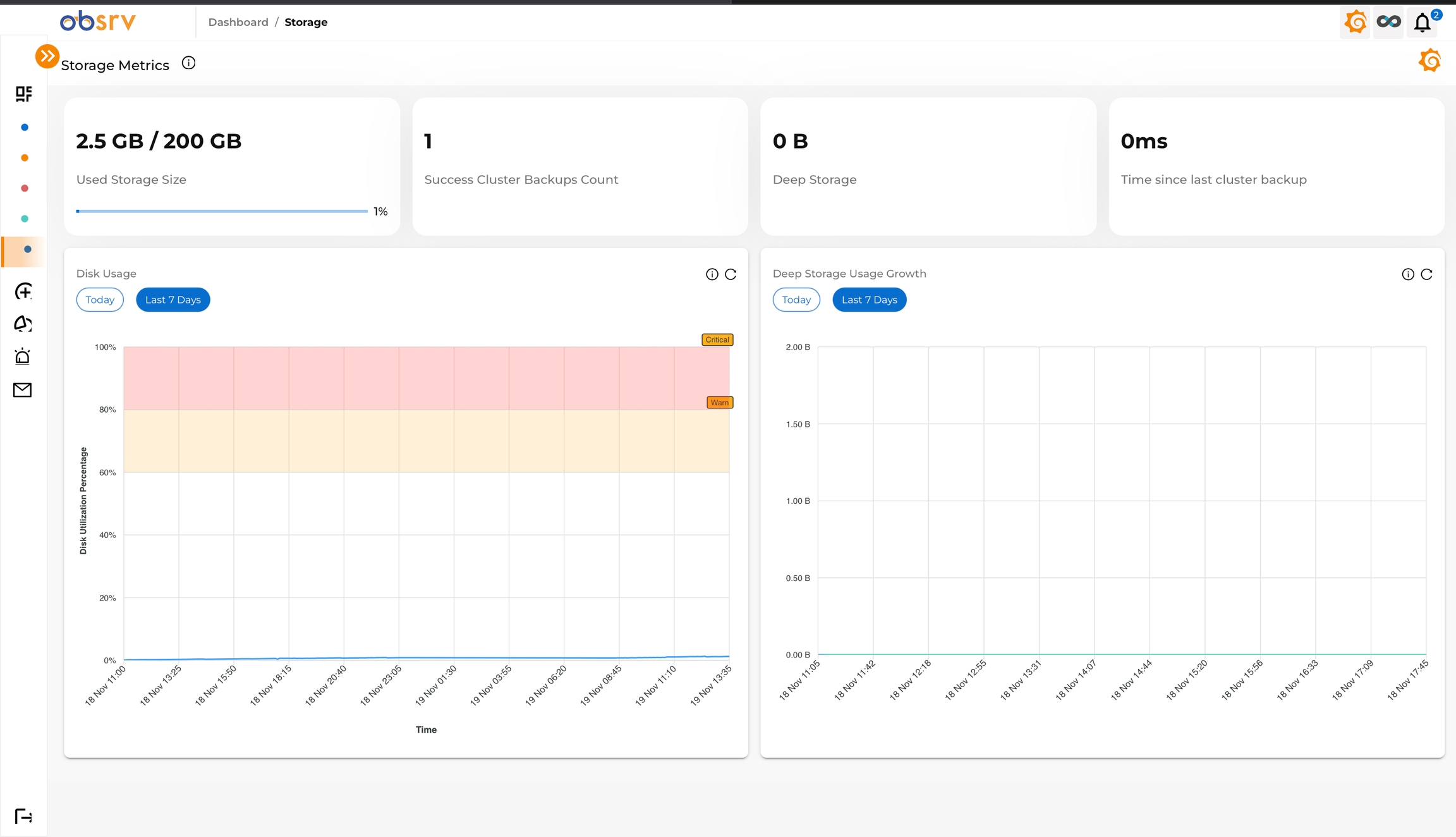Open the notifications bell

click(1423, 23)
